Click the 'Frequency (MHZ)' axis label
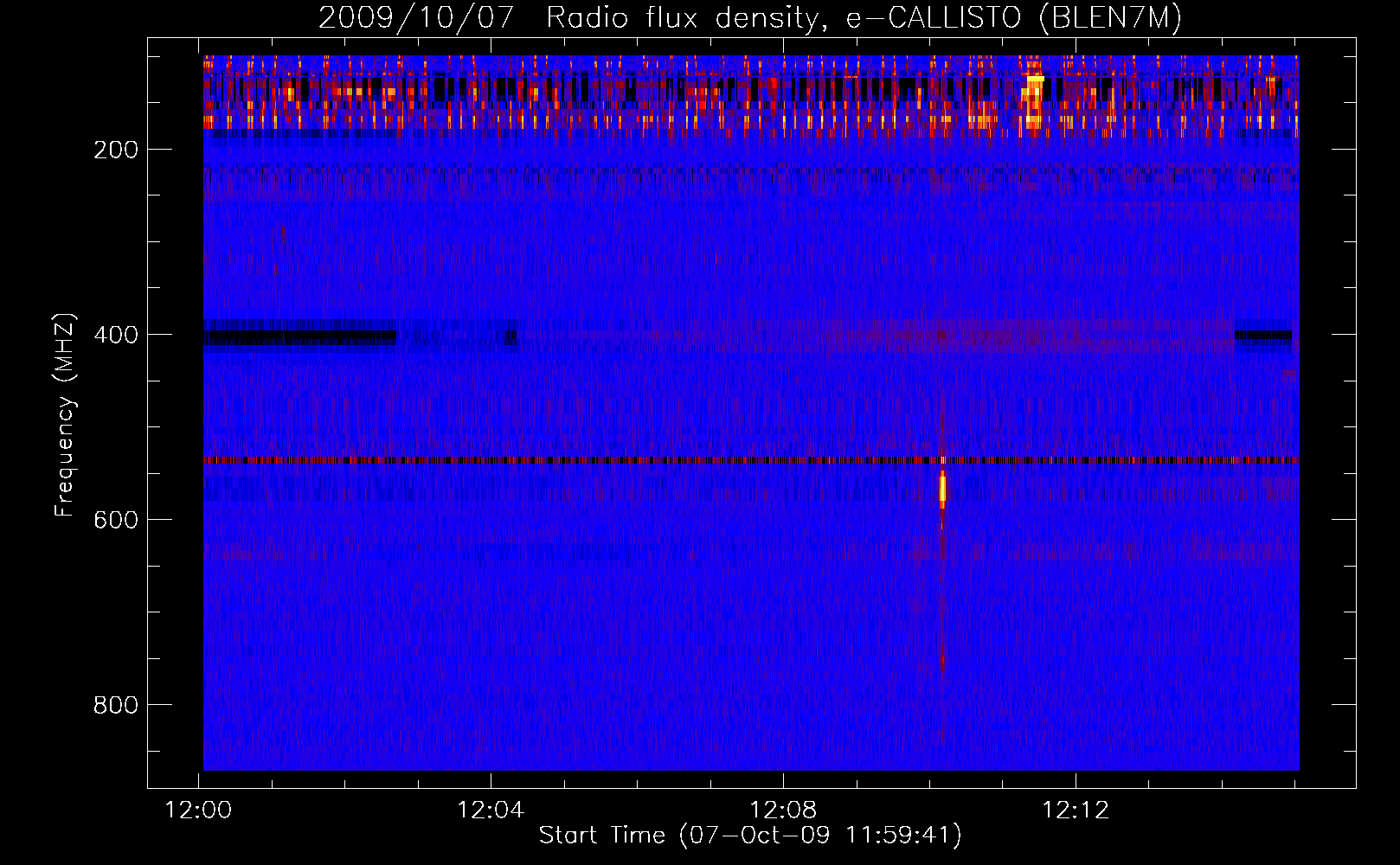 pos(65,415)
